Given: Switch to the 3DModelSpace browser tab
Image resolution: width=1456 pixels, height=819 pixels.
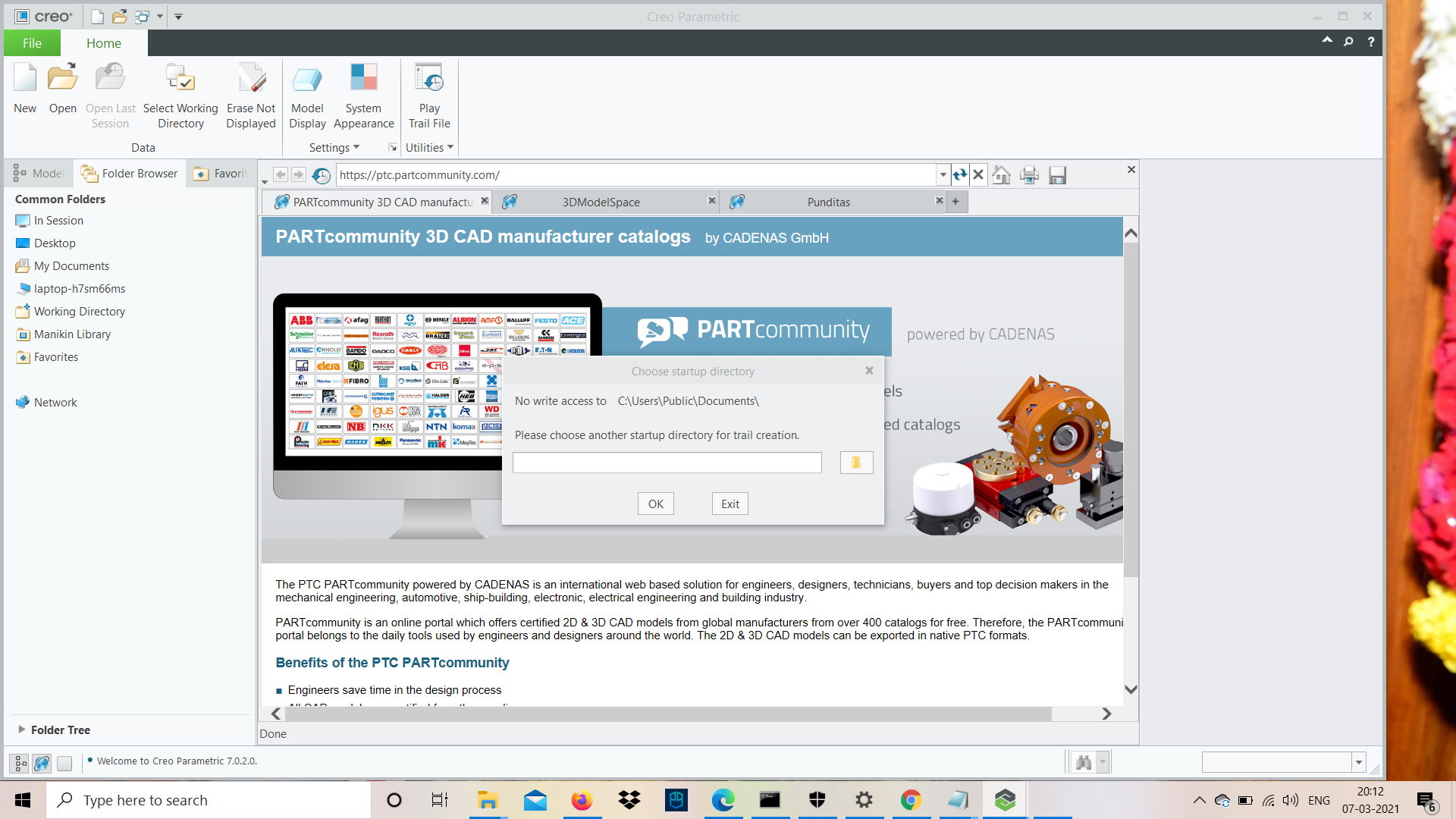Looking at the screenshot, I should point(601,202).
